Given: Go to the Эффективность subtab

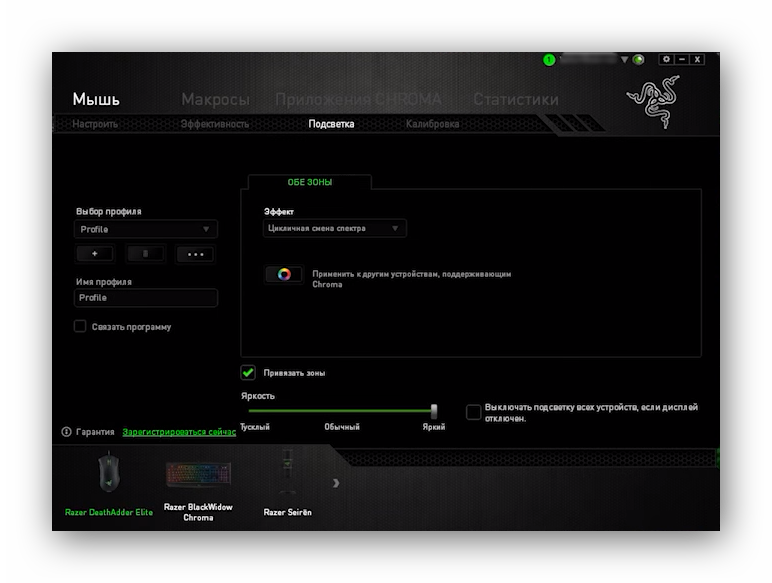Looking at the screenshot, I should (x=215, y=124).
